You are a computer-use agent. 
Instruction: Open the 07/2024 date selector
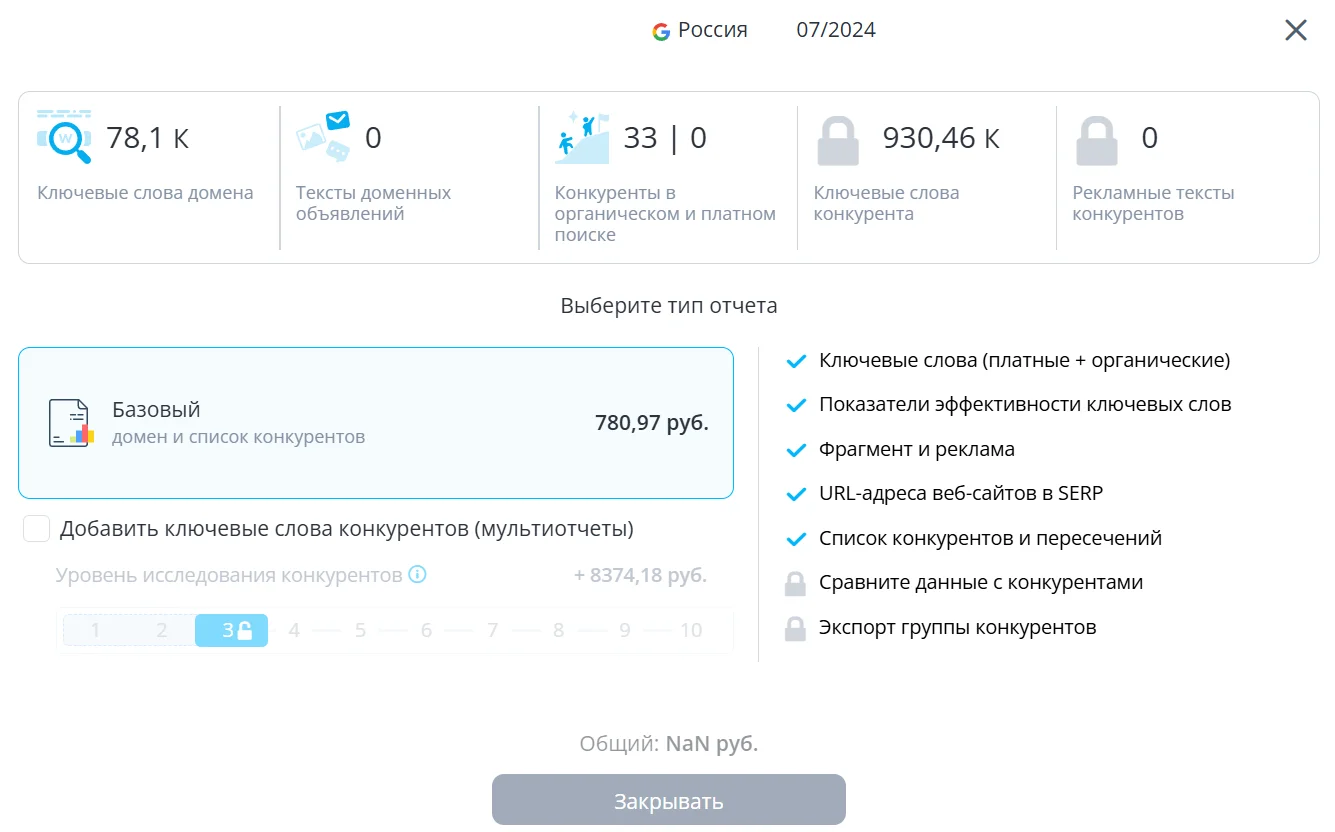click(836, 30)
